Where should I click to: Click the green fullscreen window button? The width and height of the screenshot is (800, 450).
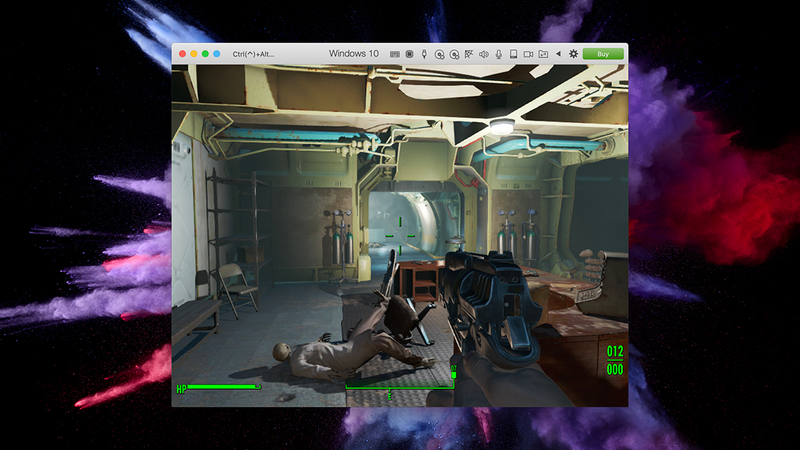pyautogui.click(x=205, y=54)
